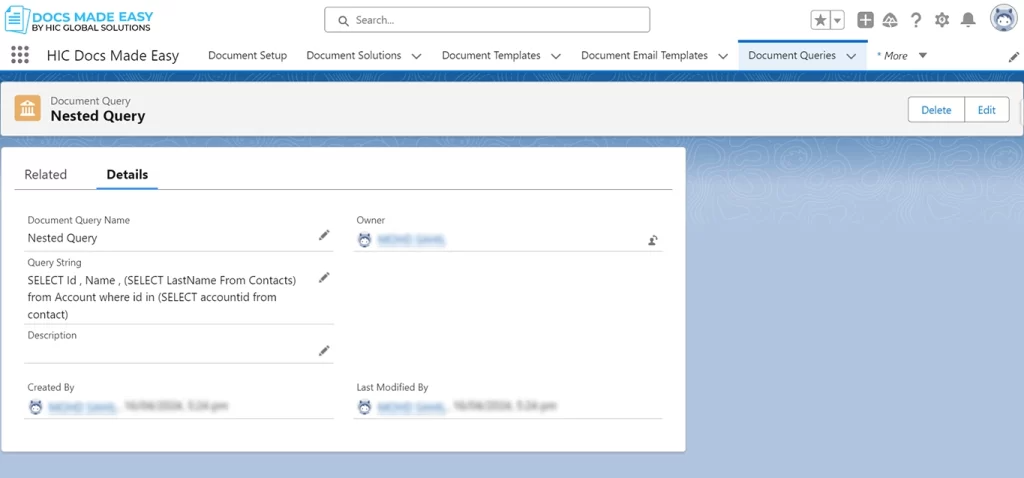Click the Favorites star icon
The width and height of the screenshot is (1024, 478).
coord(820,20)
